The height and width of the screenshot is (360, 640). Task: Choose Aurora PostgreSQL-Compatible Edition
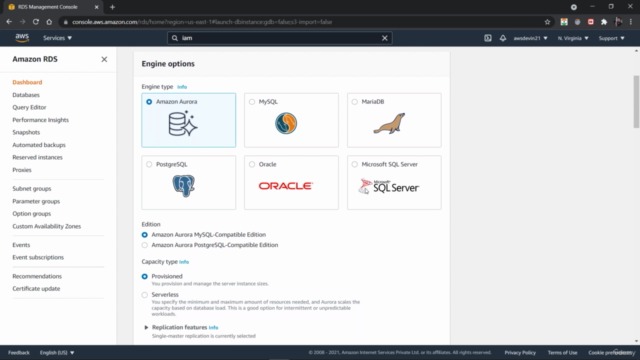pos(144,245)
